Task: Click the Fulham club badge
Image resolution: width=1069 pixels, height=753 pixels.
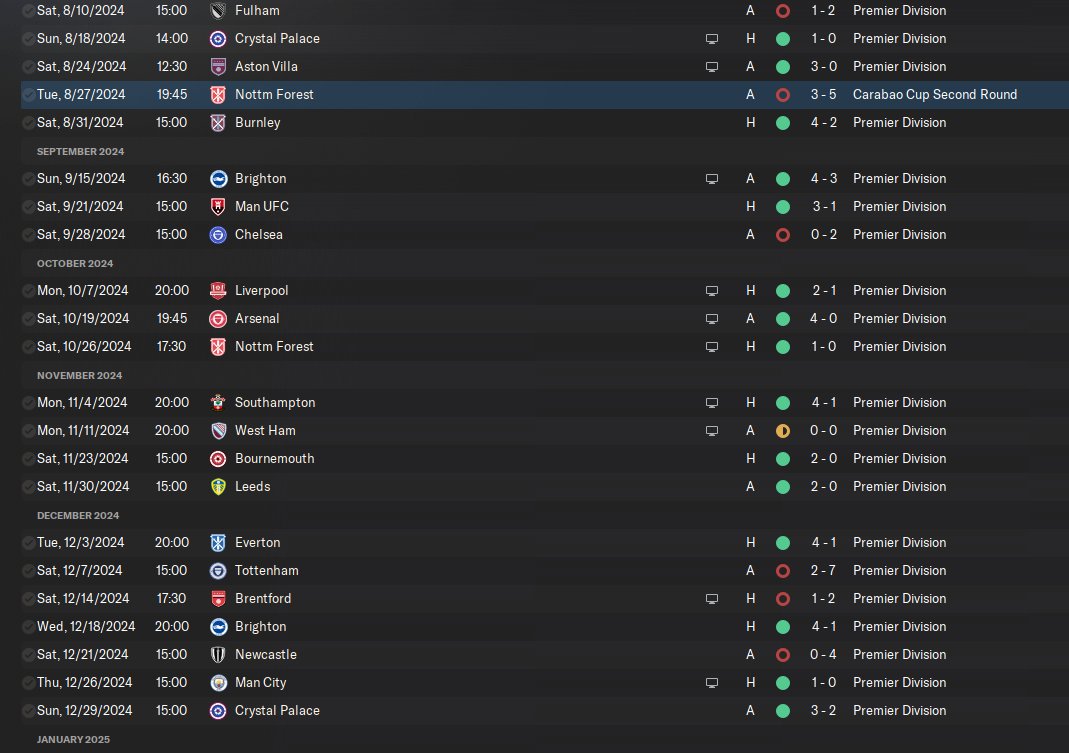Action: point(218,11)
